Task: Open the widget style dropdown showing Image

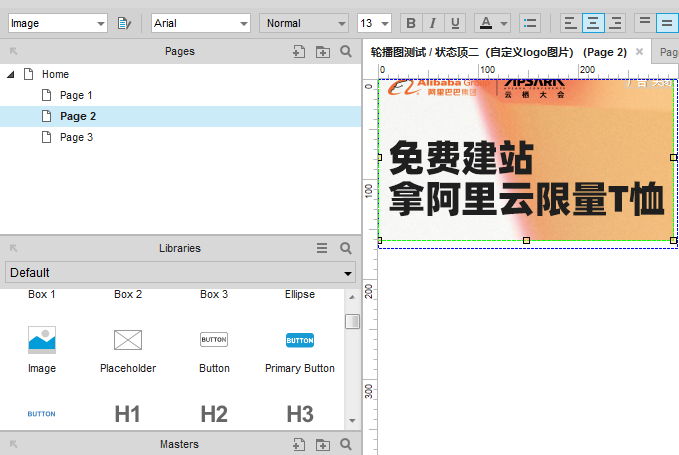Action: [58, 23]
